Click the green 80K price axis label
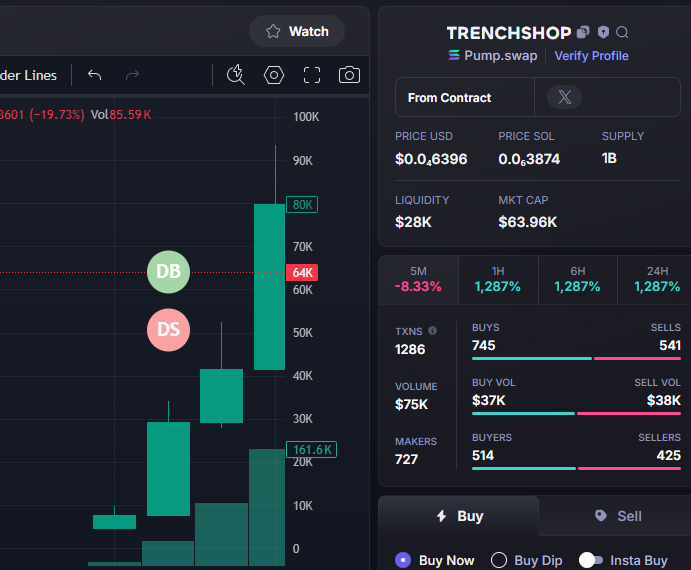691x570 pixels. click(302, 205)
